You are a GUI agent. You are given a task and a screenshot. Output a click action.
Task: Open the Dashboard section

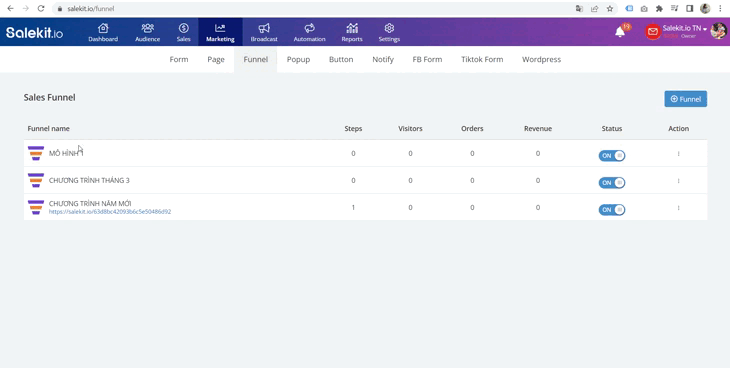pyautogui.click(x=103, y=33)
